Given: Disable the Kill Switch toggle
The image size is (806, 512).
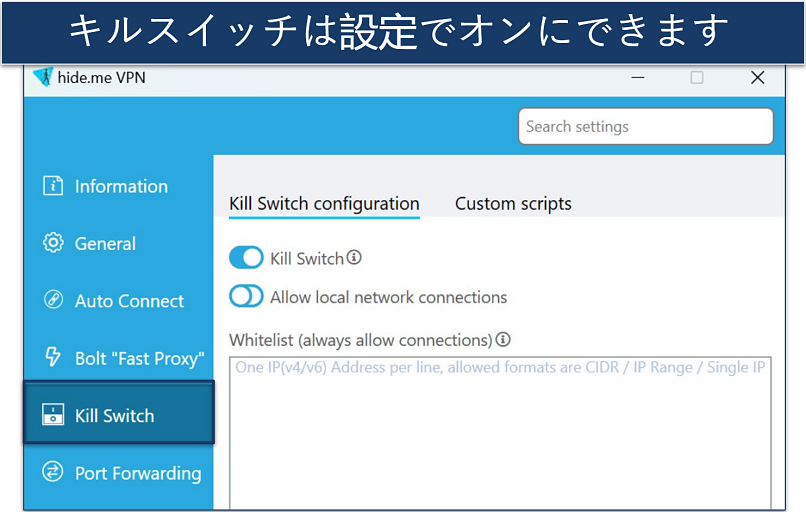Looking at the screenshot, I should point(246,258).
